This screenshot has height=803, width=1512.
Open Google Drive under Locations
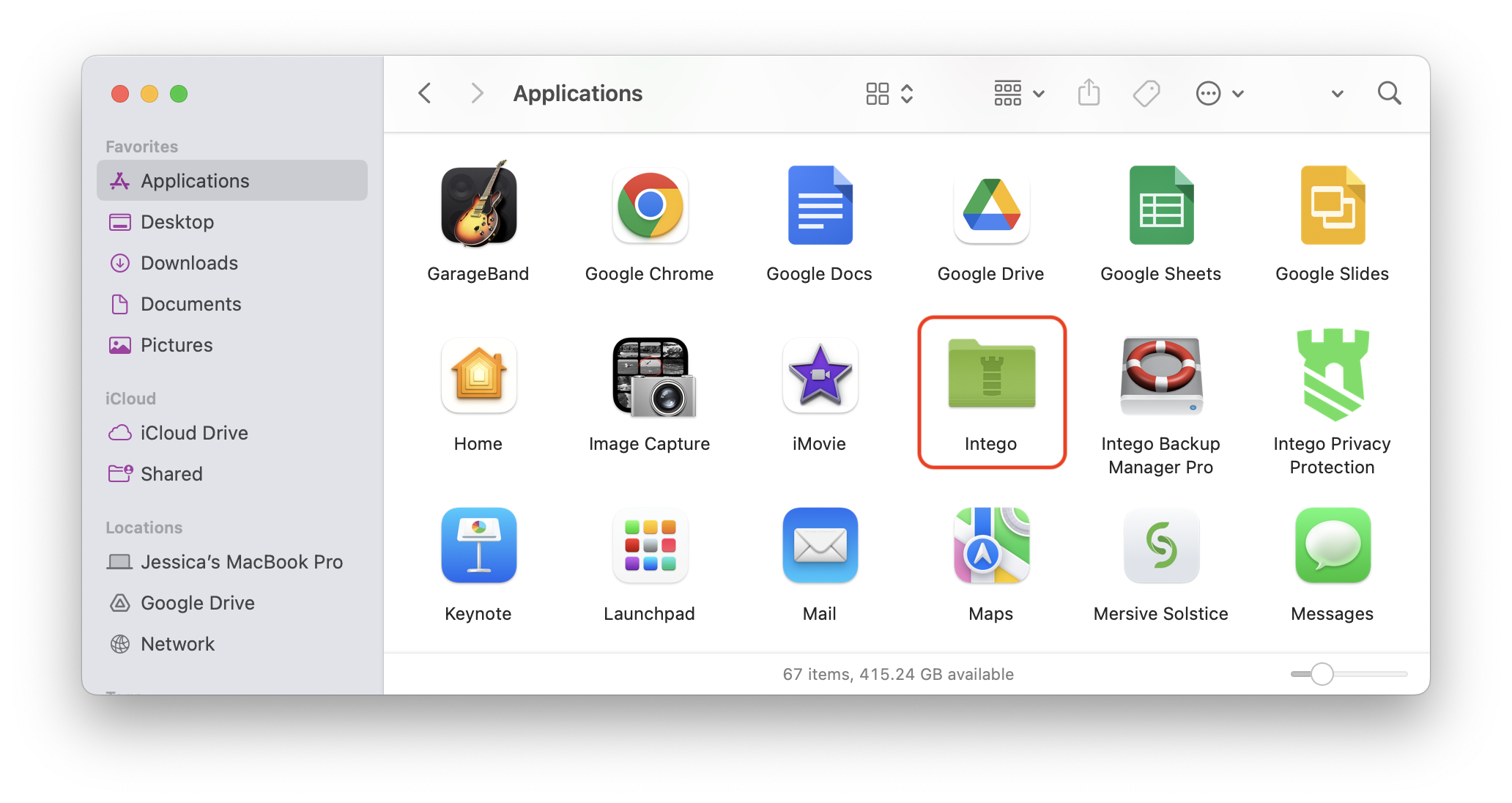(232, 602)
